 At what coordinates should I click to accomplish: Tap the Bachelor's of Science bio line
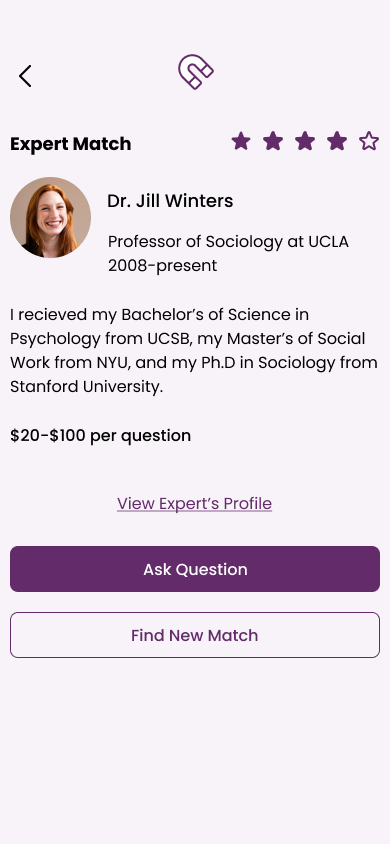pyautogui.click(x=159, y=314)
